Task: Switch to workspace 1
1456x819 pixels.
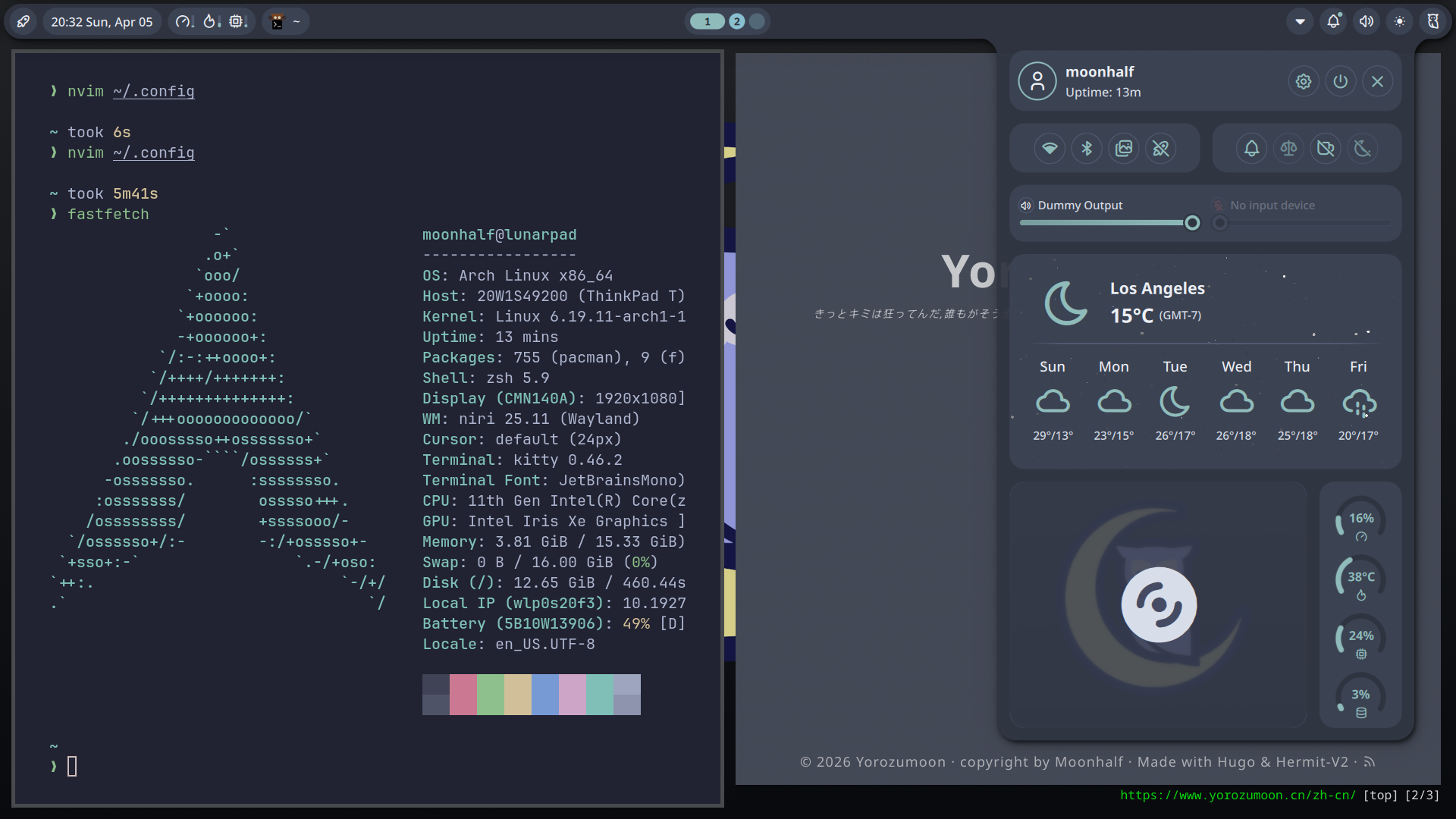Action: [708, 21]
